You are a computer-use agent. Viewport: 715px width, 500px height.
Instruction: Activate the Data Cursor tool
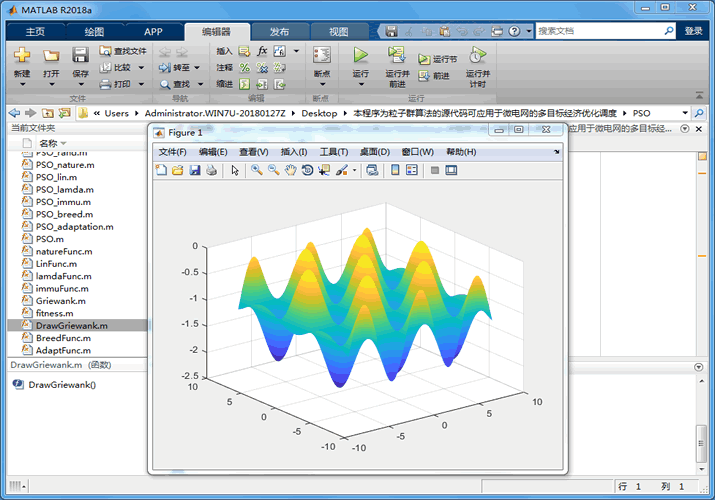(x=324, y=170)
